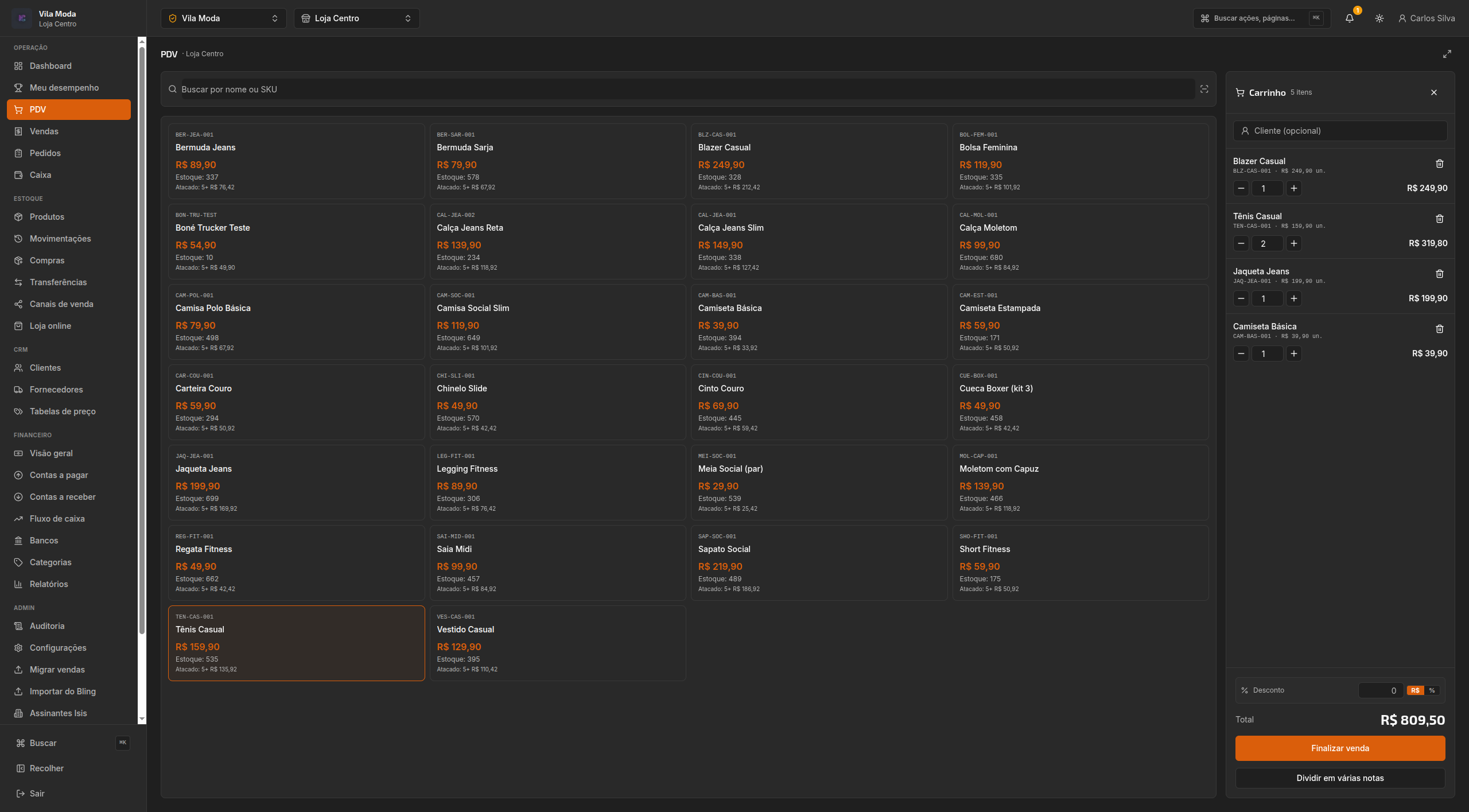The width and height of the screenshot is (1469, 812).
Task: Decrease Jaqueta Jeans quantity with minus
Action: click(x=1241, y=298)
